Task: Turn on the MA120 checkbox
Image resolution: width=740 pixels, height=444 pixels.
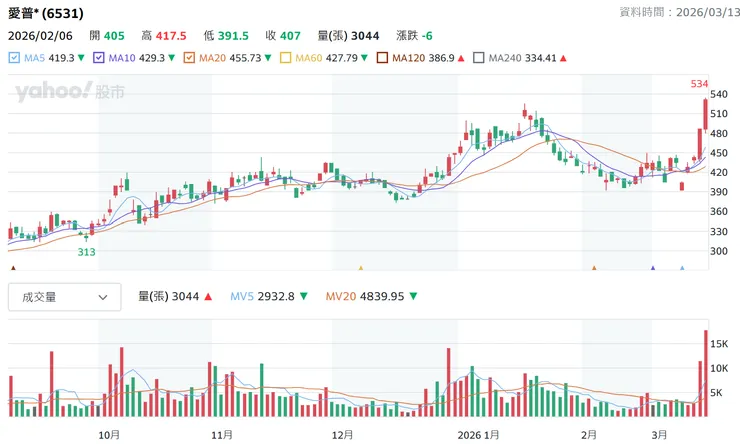Action: coord(382,58)
